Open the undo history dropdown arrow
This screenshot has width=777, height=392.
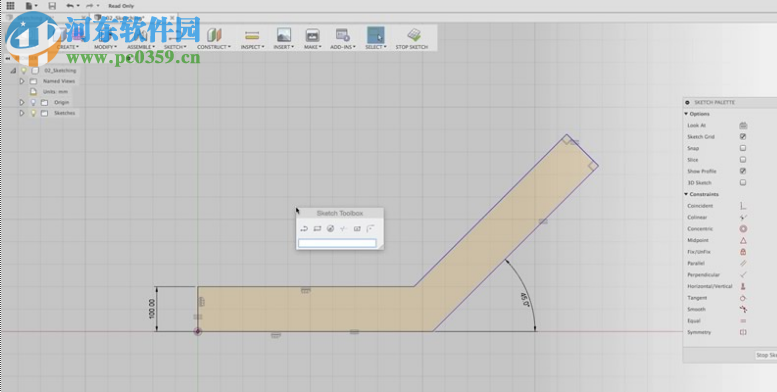78,6
